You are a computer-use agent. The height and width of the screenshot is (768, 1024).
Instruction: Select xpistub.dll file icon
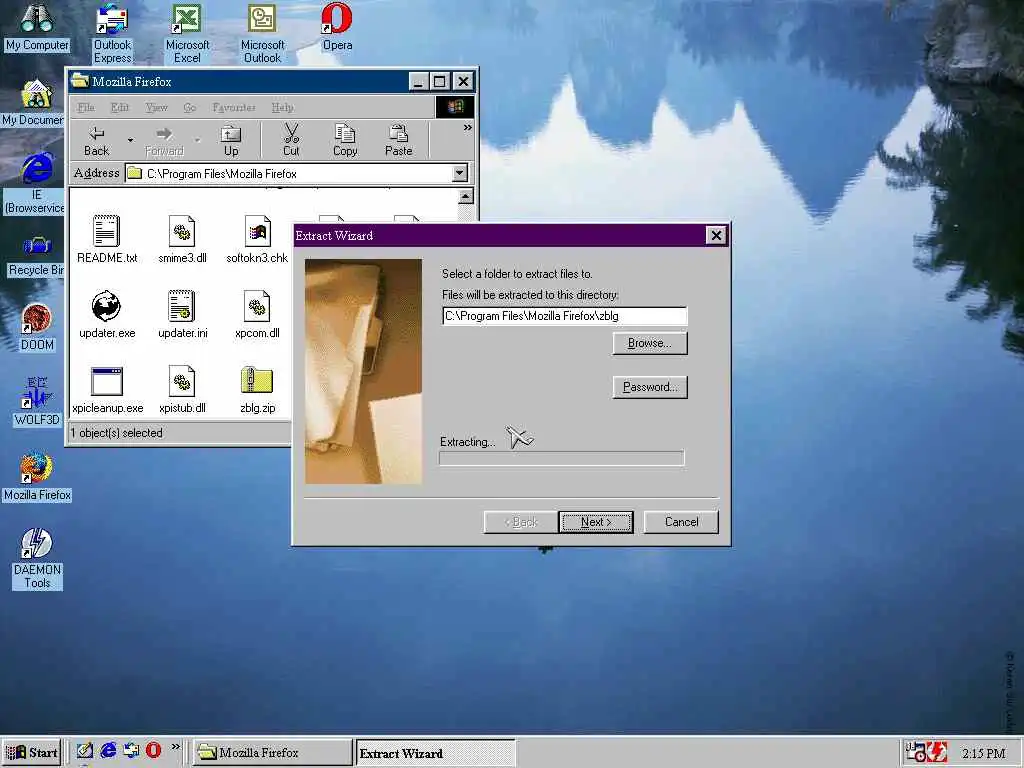[182, 389]
